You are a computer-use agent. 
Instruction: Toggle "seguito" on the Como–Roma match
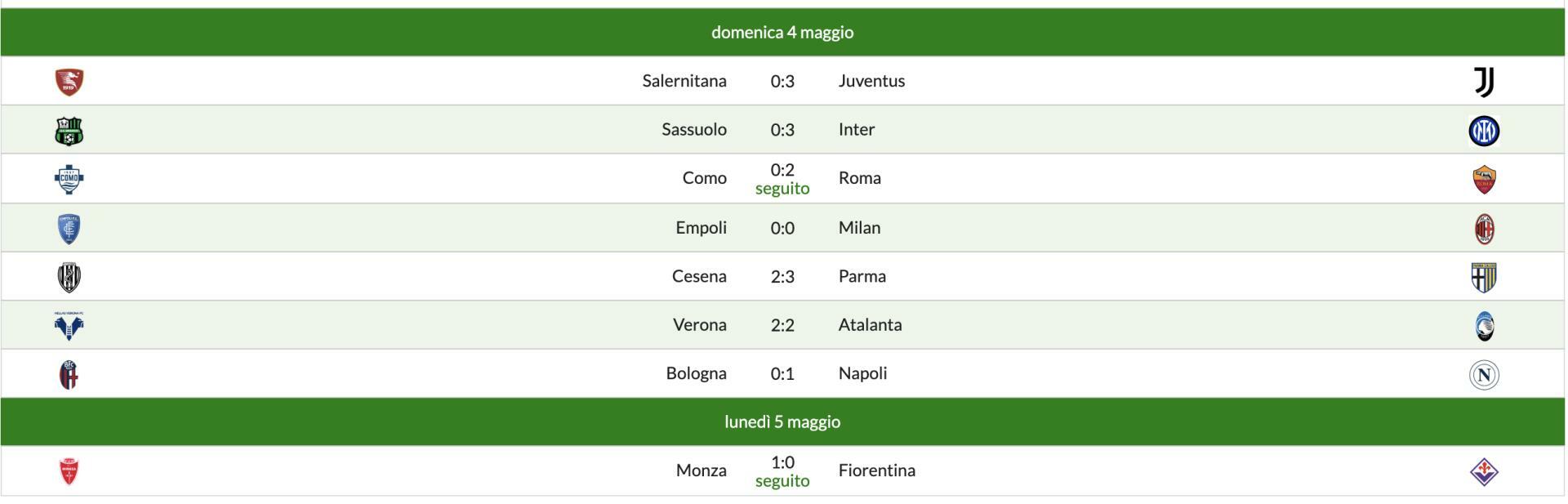click(782, 189)
